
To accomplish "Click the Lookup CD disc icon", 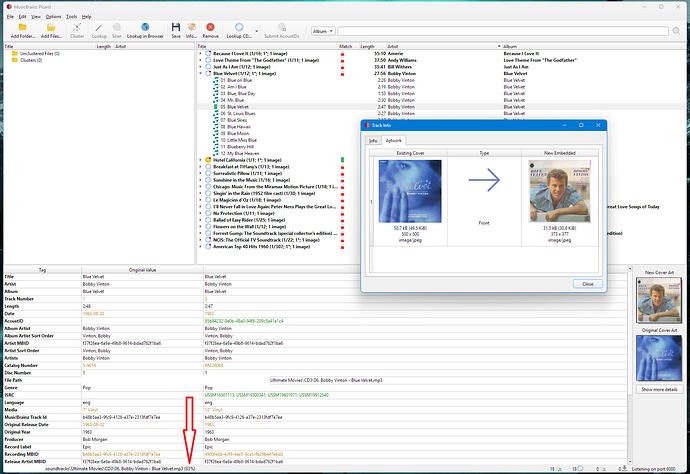I will (239, 28).
